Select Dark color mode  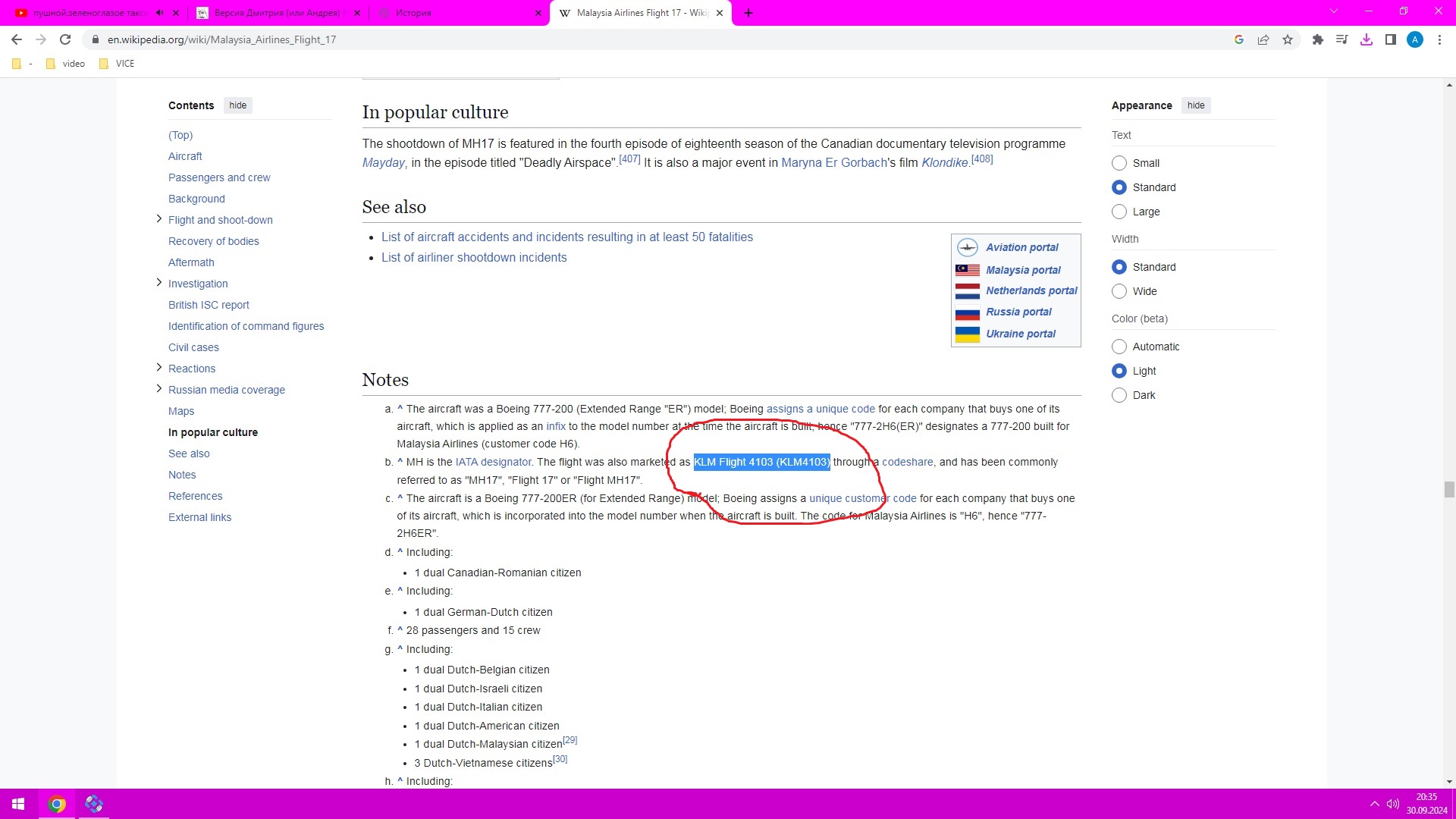tap(1119, 395)
